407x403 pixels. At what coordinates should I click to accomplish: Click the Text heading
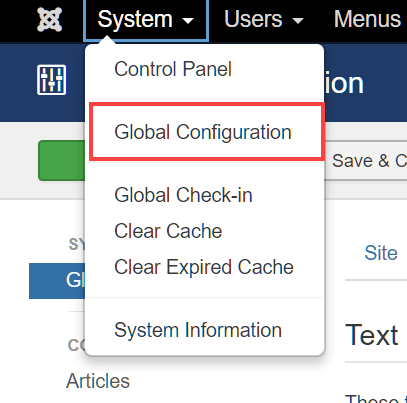pos(372,335)
